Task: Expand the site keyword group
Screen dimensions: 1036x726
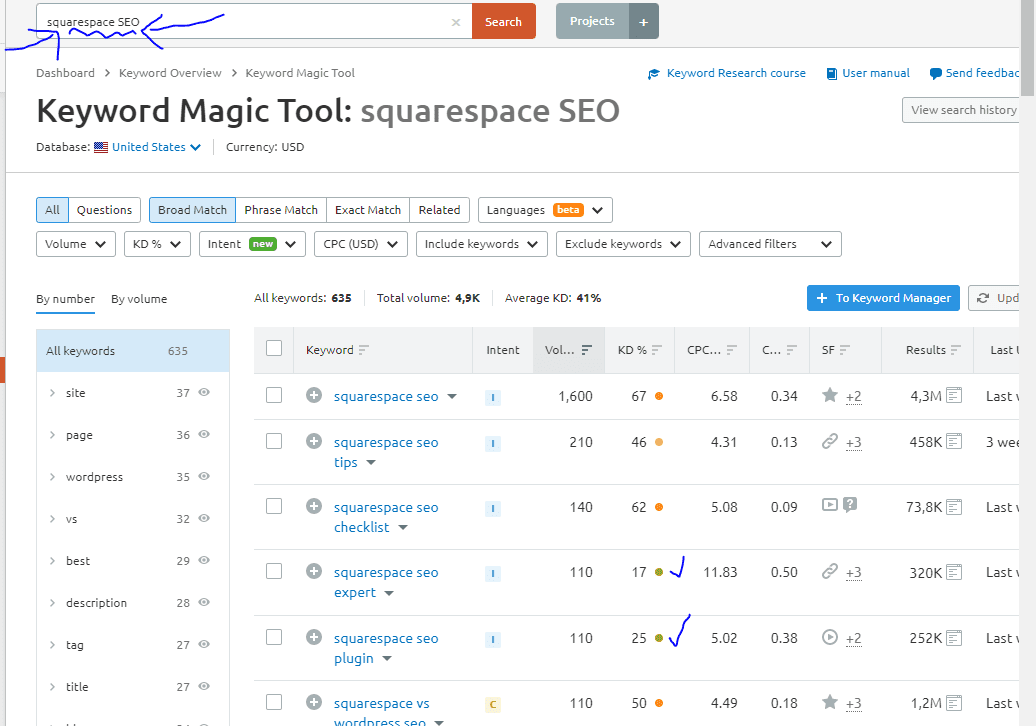Action: click(52, 392)
